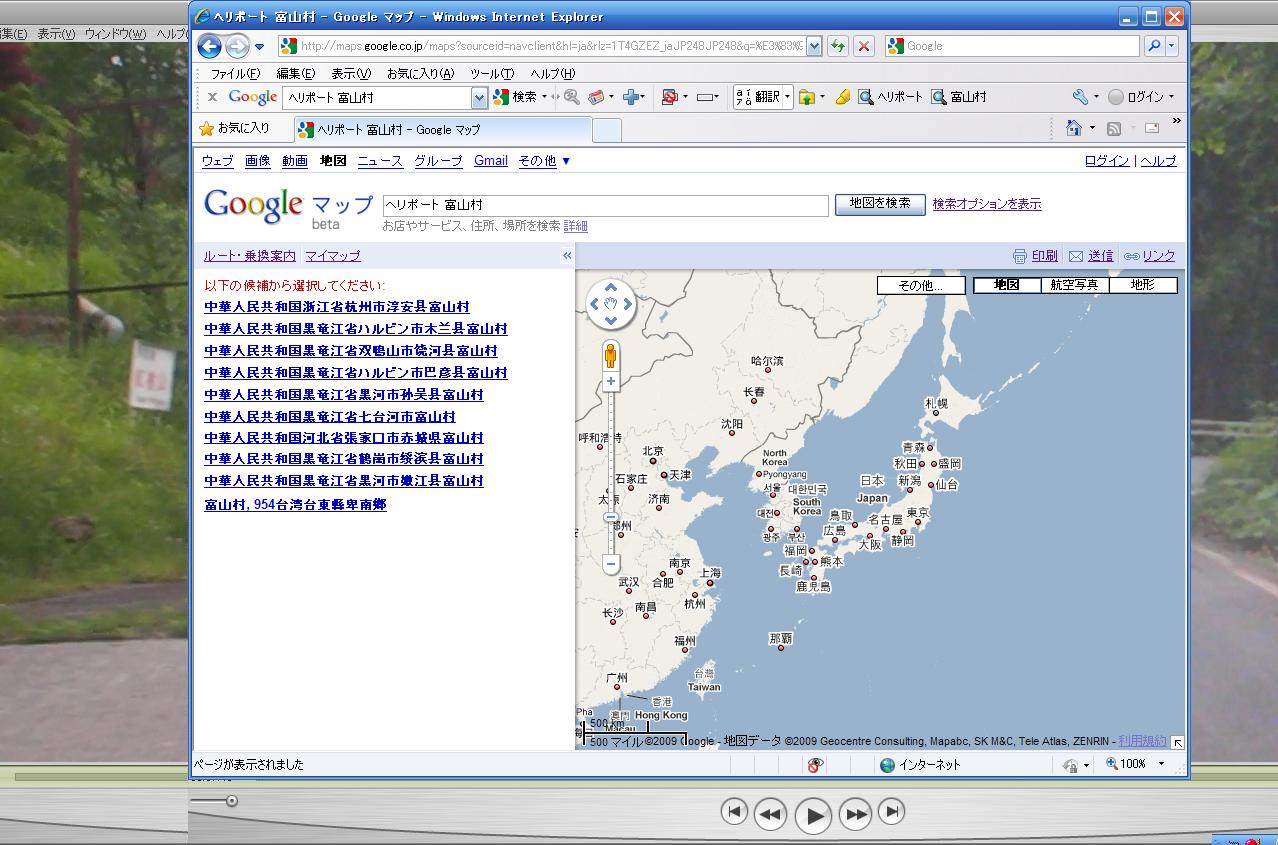The width and height of the screenshot is (1278, 845).
Task: Click the map zoom out minus button
Action: click(x=611, y=564)
